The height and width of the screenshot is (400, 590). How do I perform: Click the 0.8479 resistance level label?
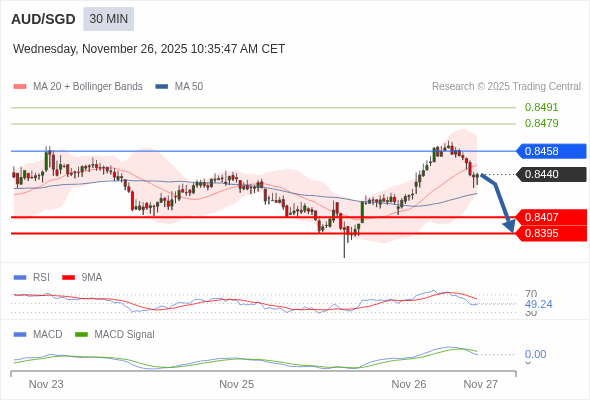click(x=541, y=123)
